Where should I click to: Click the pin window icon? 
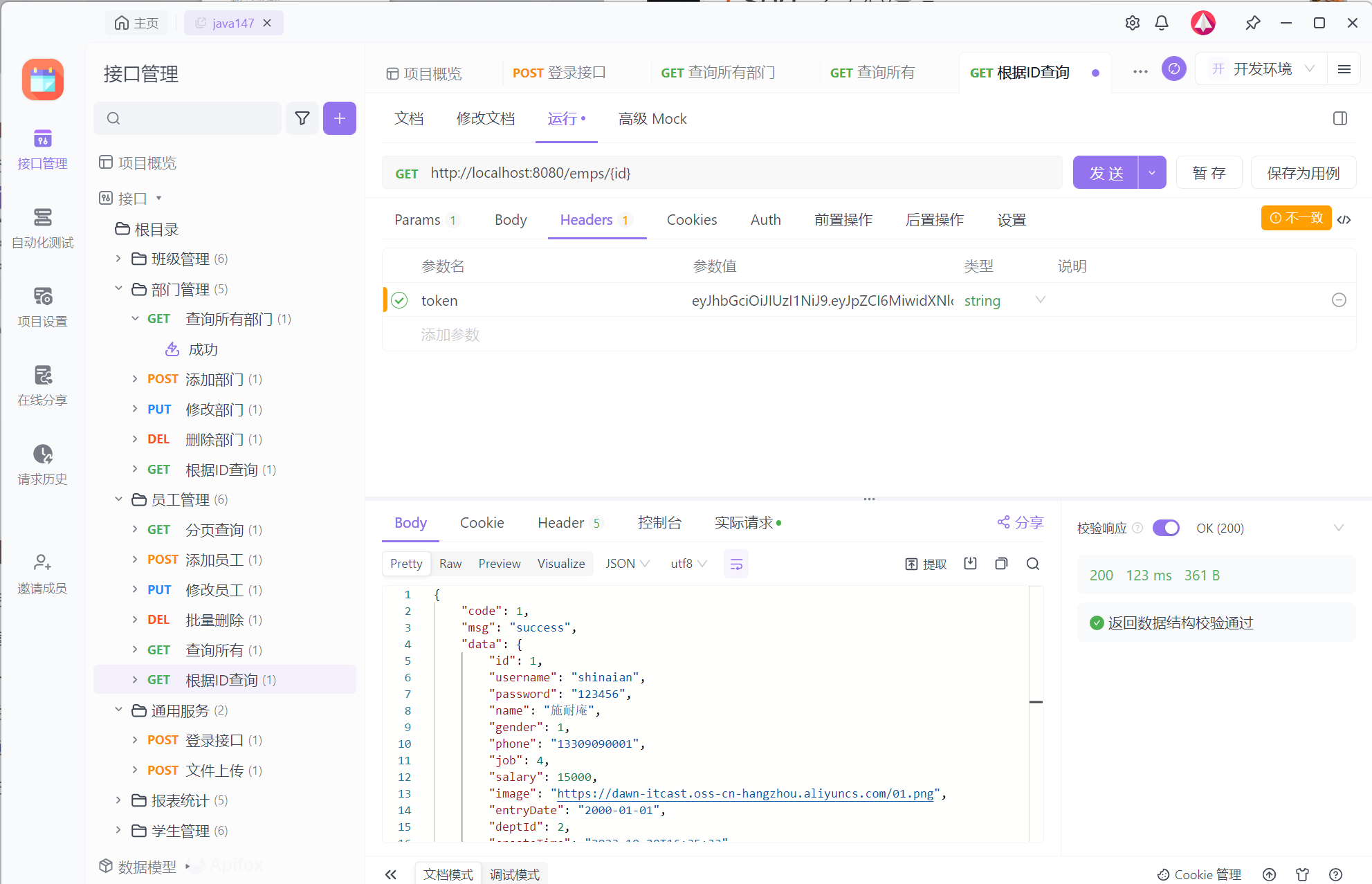coord(1252,23)
